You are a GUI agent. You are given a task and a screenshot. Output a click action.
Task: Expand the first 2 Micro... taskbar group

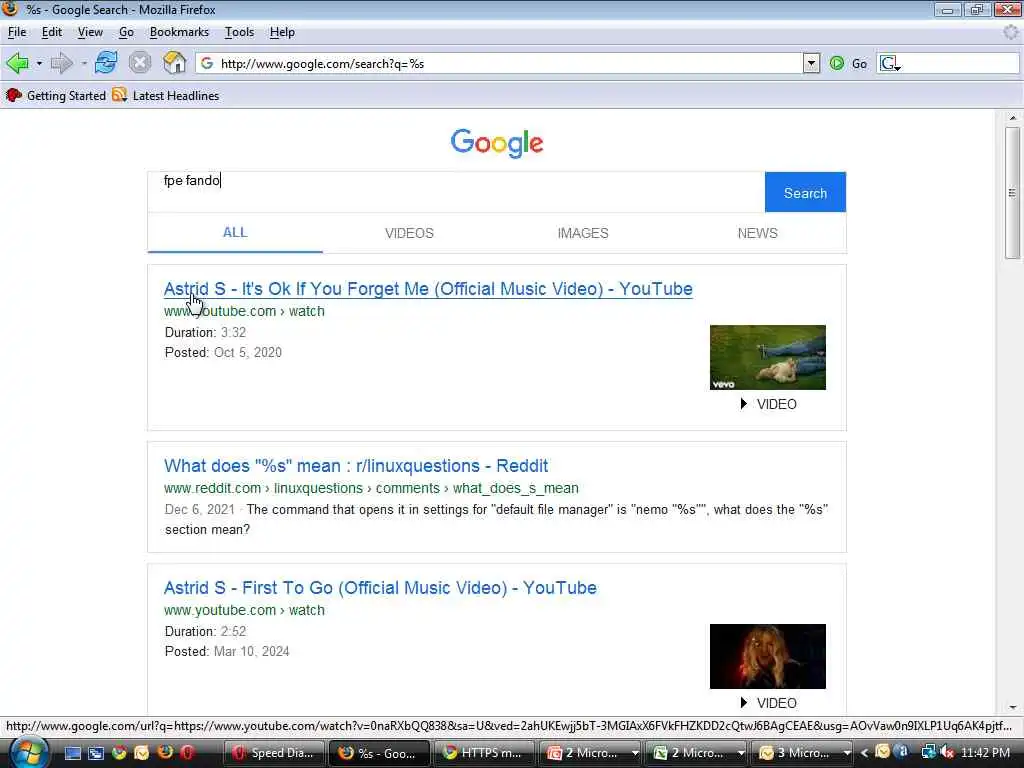[x=634, y=753]
